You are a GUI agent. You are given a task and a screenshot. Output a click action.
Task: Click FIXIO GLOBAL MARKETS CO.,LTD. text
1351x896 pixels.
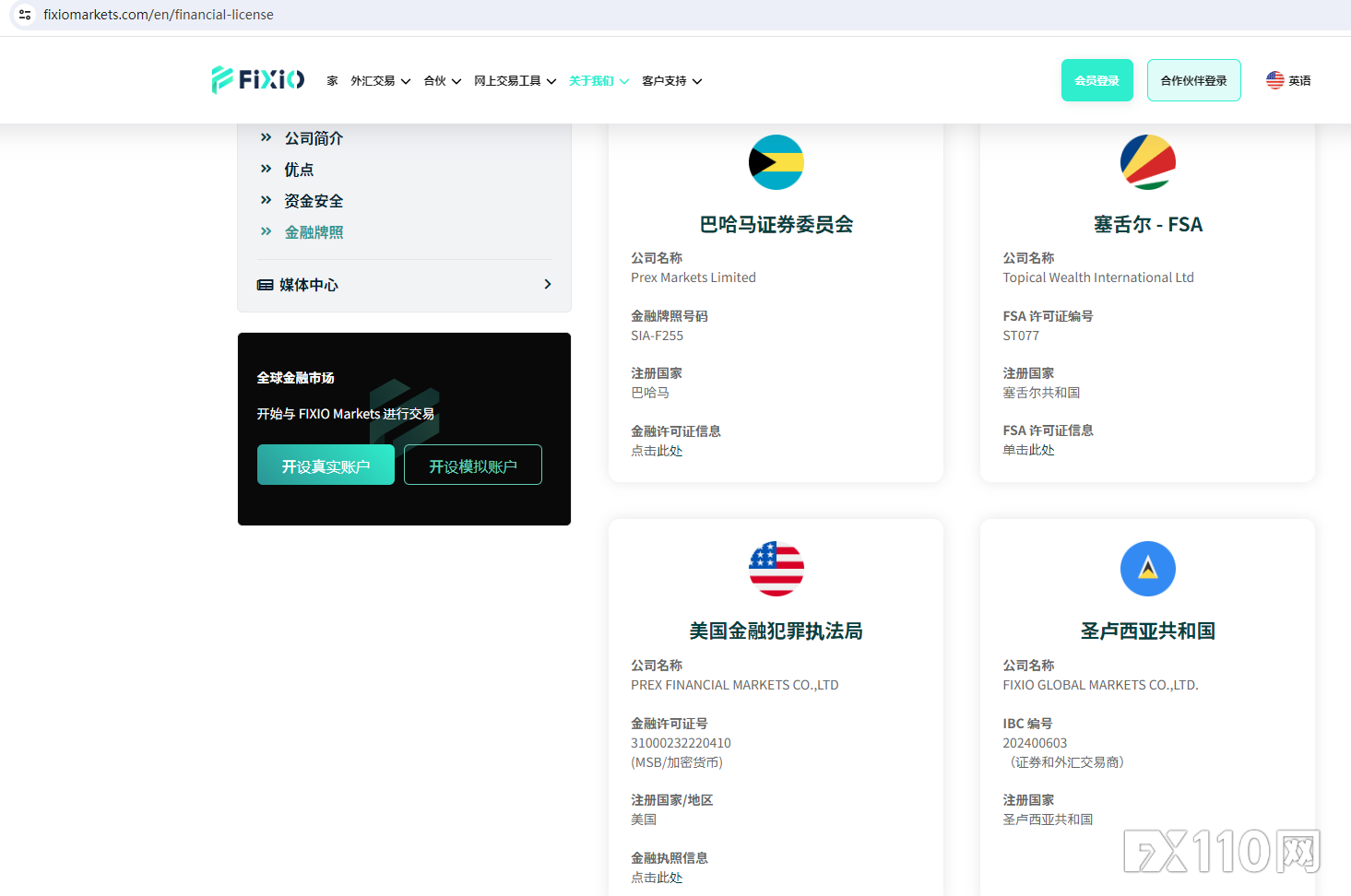pos(1100,685)
